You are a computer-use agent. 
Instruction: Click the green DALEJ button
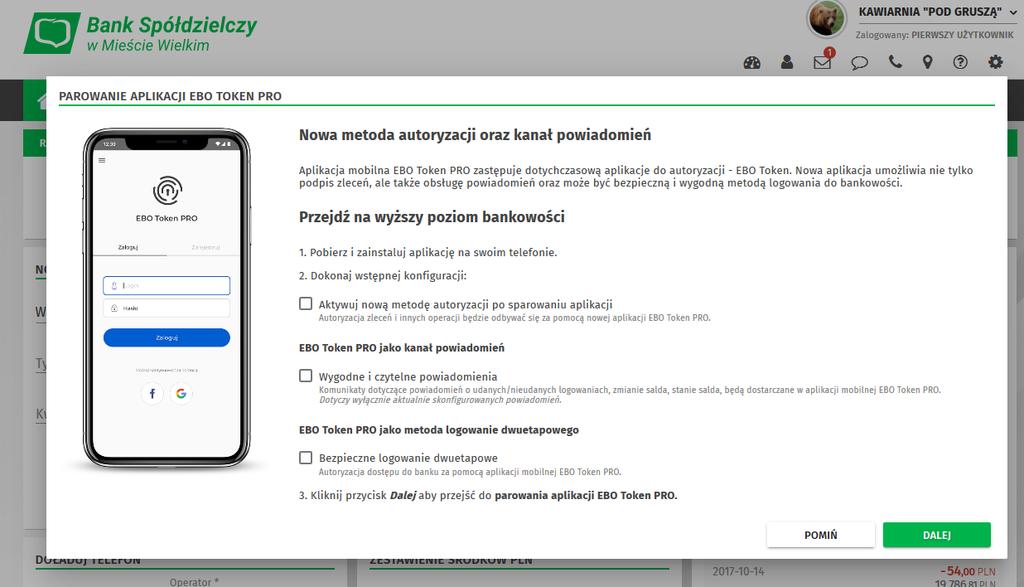pos(936,535)
